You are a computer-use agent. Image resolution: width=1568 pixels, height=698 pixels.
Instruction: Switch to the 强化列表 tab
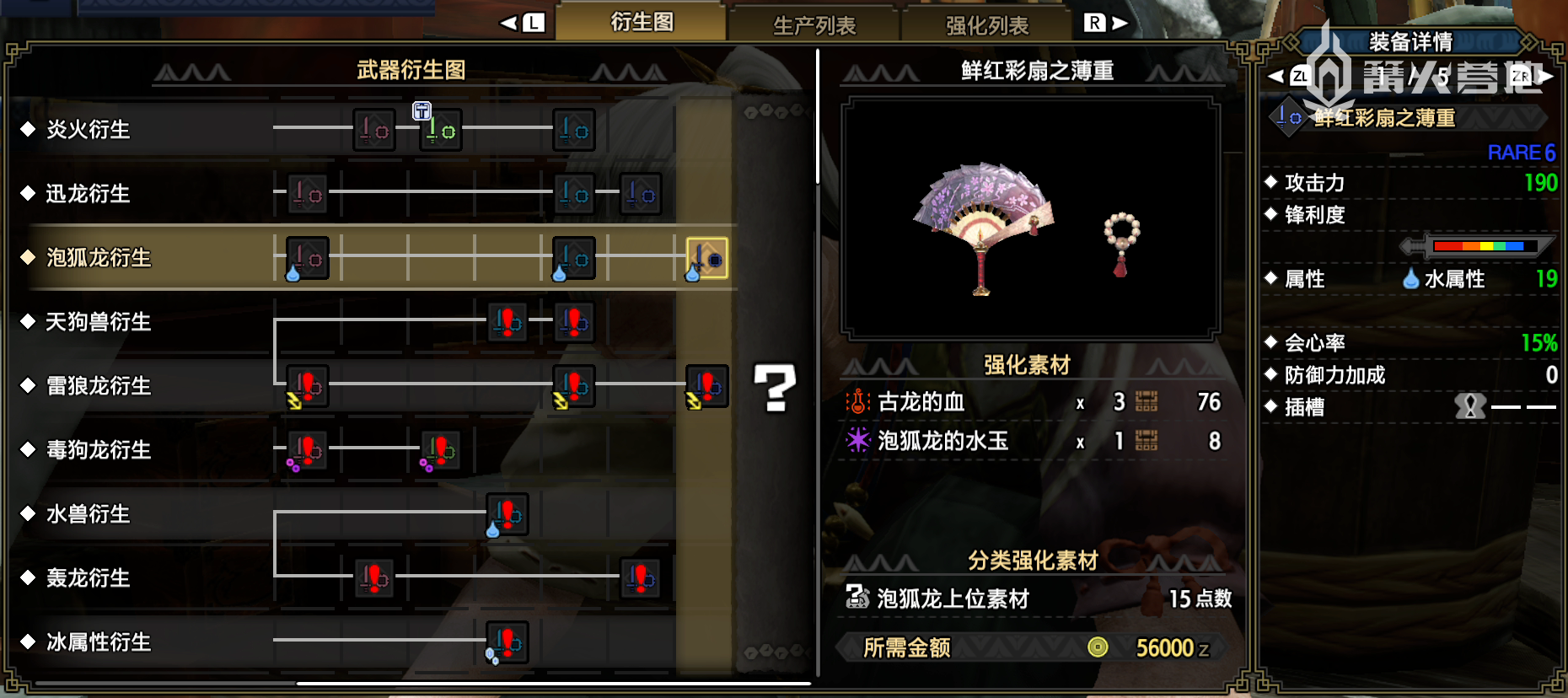tap(987, 25)
